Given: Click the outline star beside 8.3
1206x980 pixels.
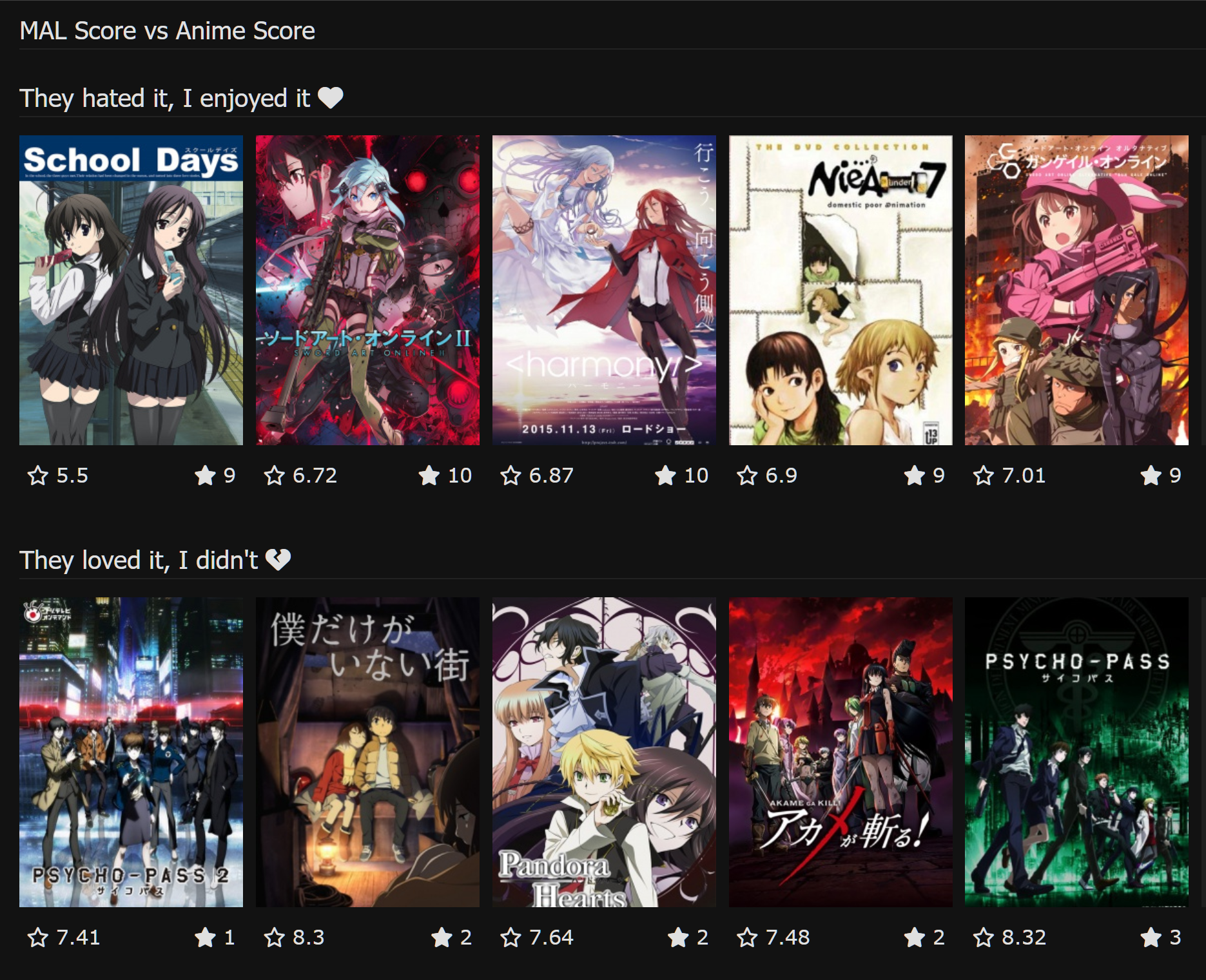Looking at the screenshot, I should pos(275,937).
